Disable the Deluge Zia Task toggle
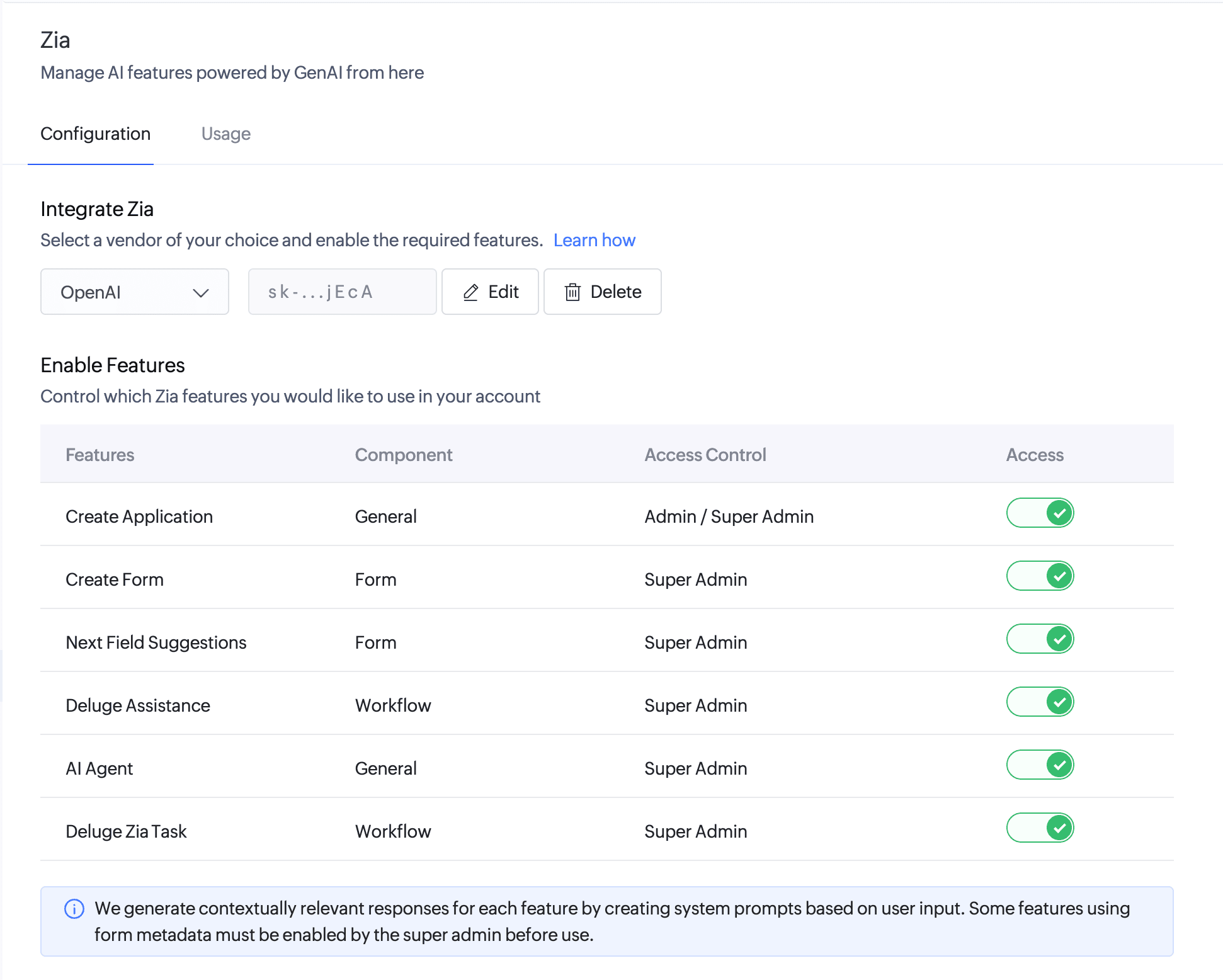 (x=1040, y=828)
